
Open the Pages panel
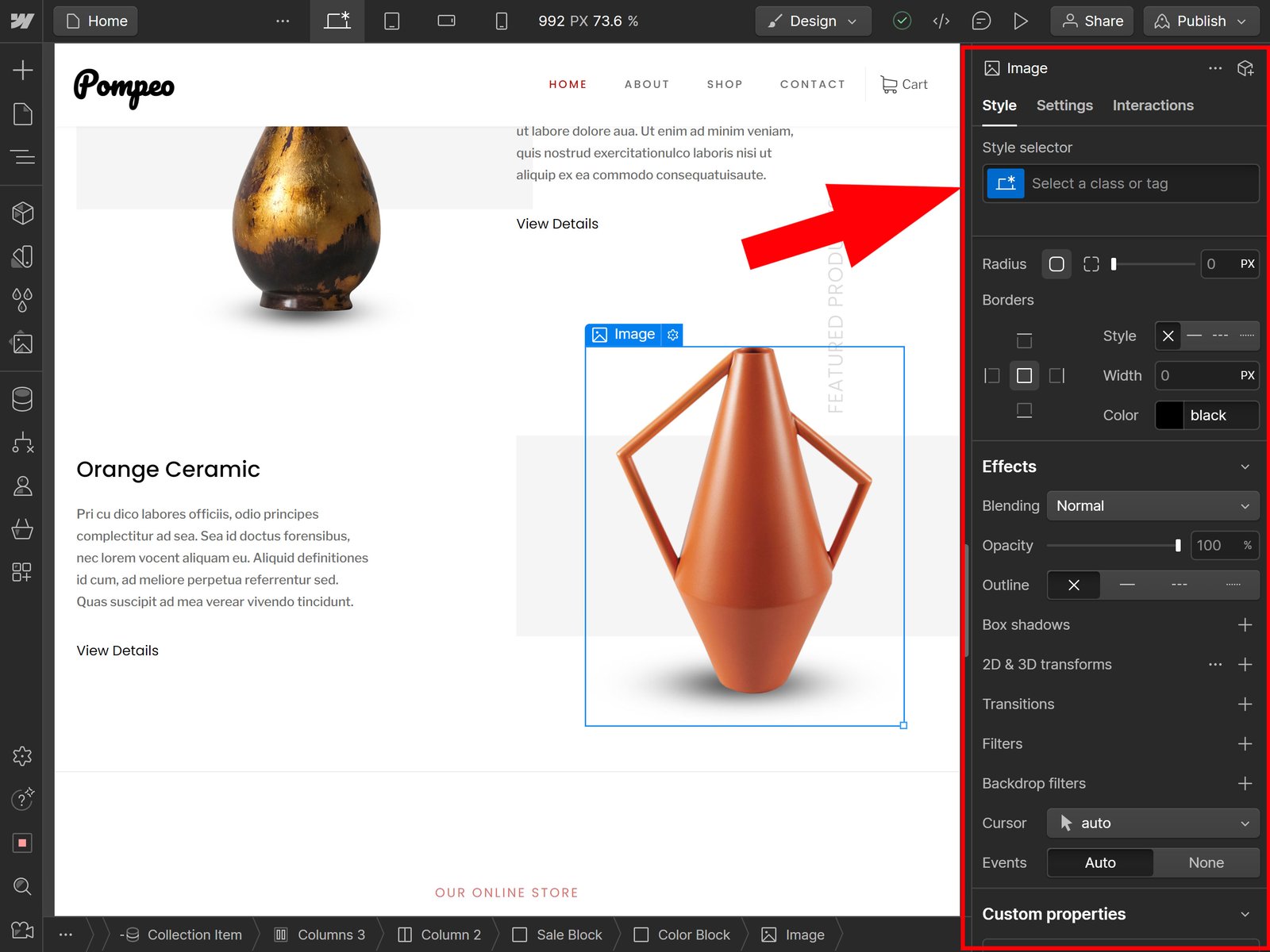tap(21, 113)
